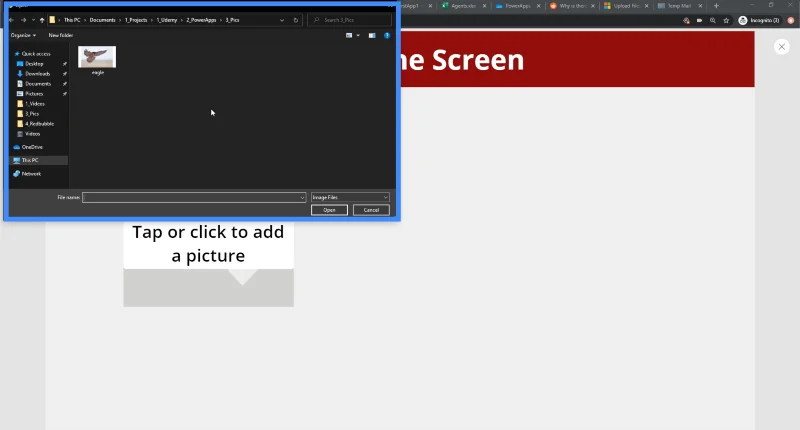Expand the File name dropdown arrow
Image resolution: width=800 pixels, height=430 pixels.
tap(302, 197)
